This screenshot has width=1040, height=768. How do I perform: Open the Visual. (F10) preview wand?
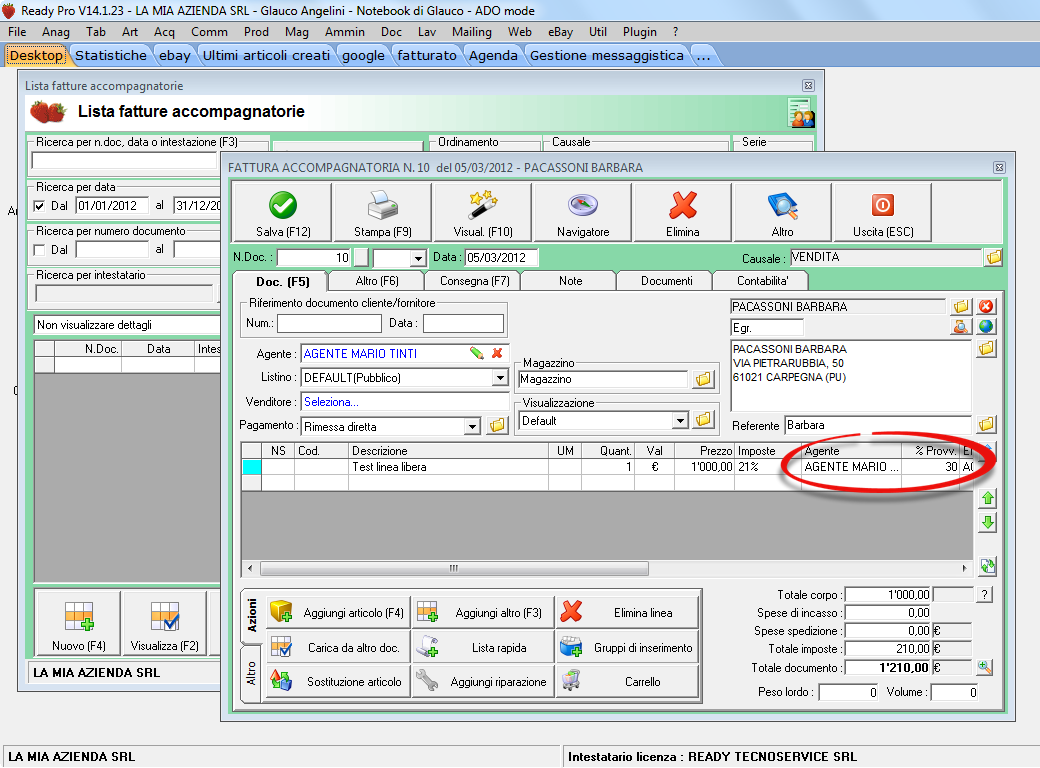483,213
